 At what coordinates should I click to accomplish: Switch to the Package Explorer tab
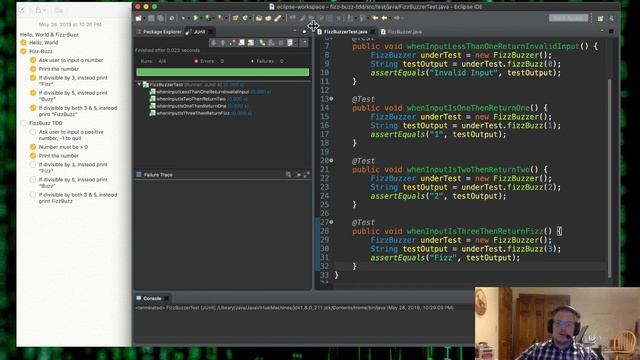[x=159, y=31]
